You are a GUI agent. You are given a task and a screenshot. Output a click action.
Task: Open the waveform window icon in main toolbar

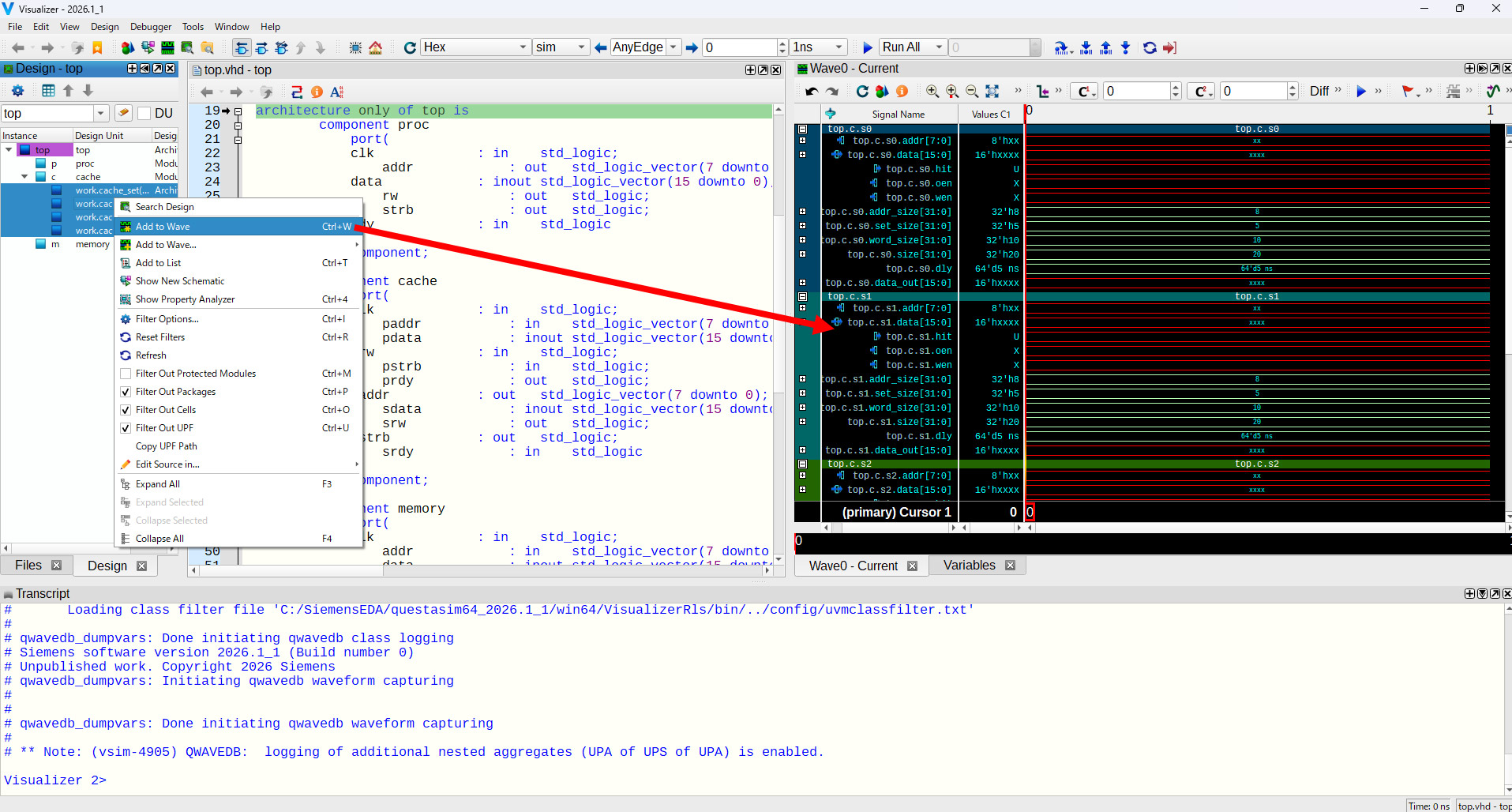tap(167, 47)
